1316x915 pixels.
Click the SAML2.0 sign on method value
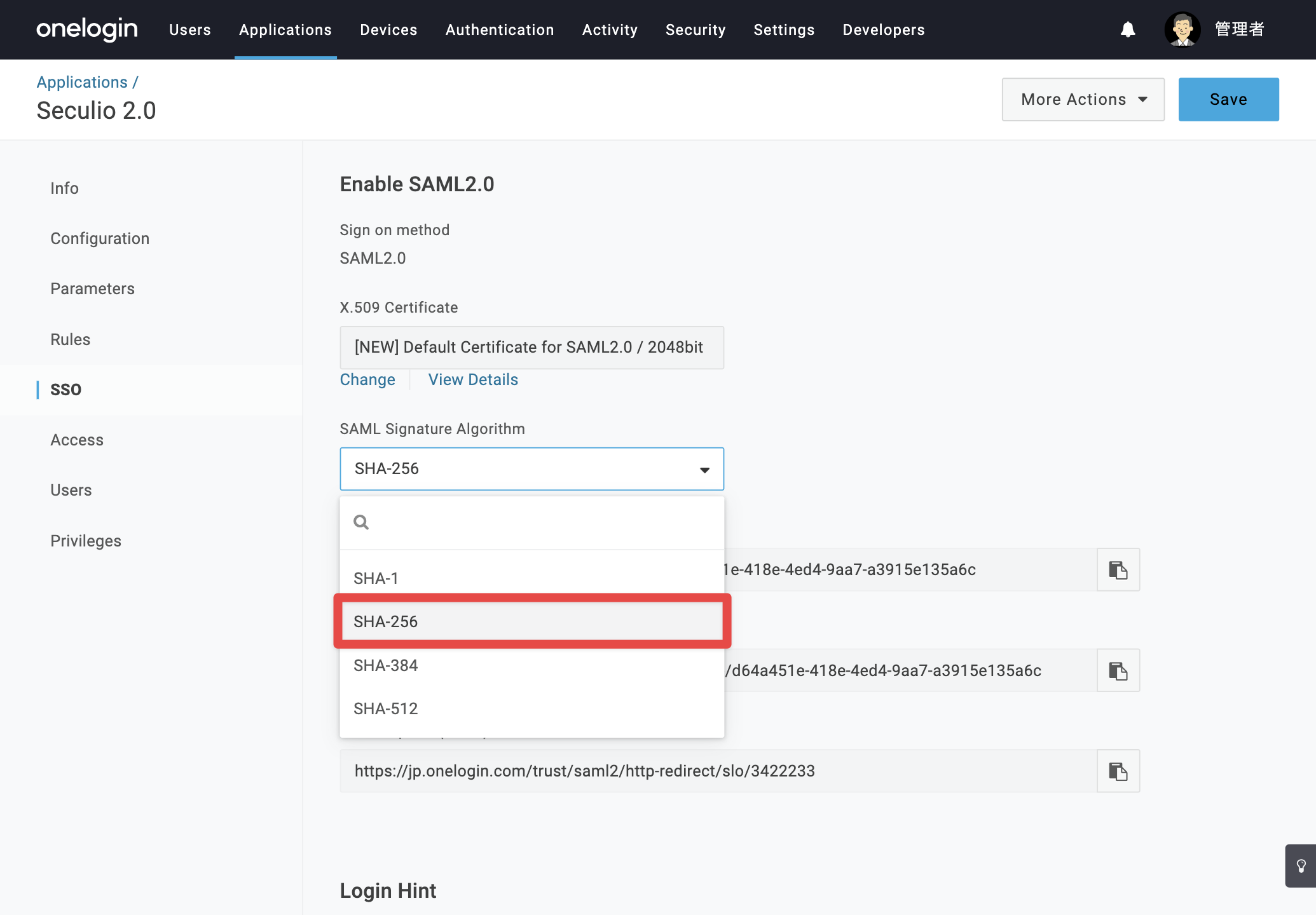point(373,258)
